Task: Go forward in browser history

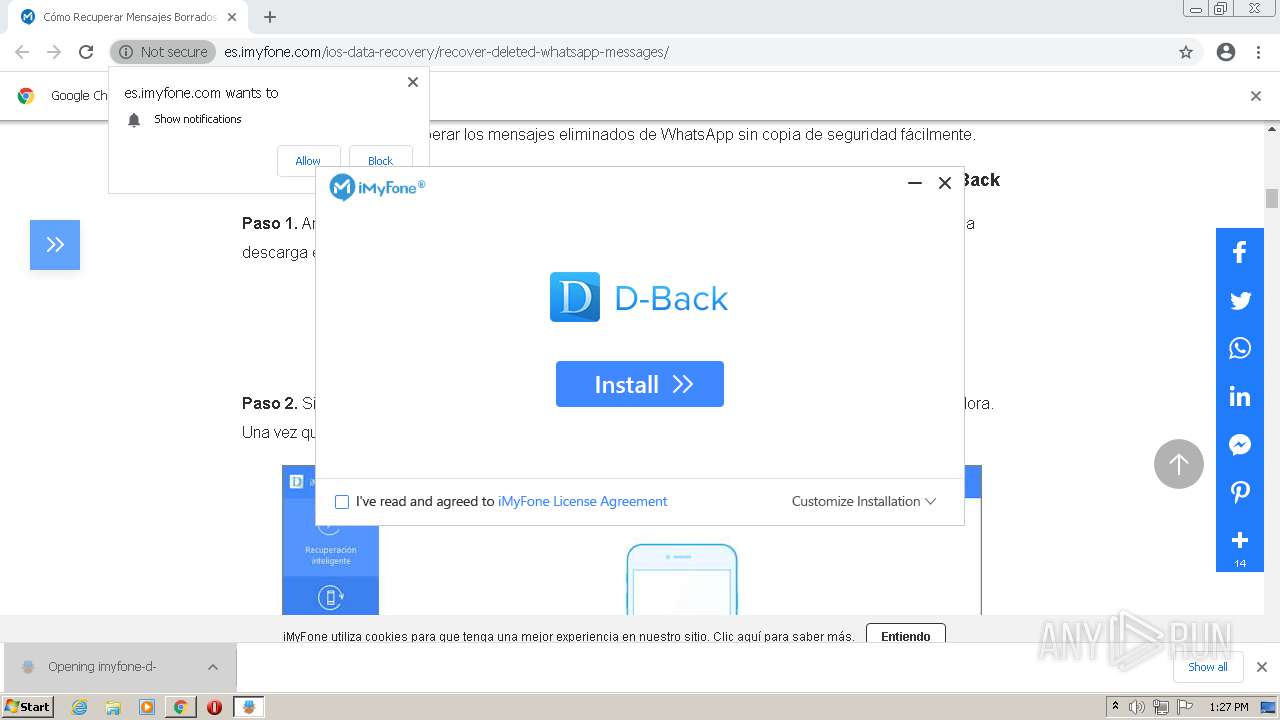Action: [x=54, y=52]
